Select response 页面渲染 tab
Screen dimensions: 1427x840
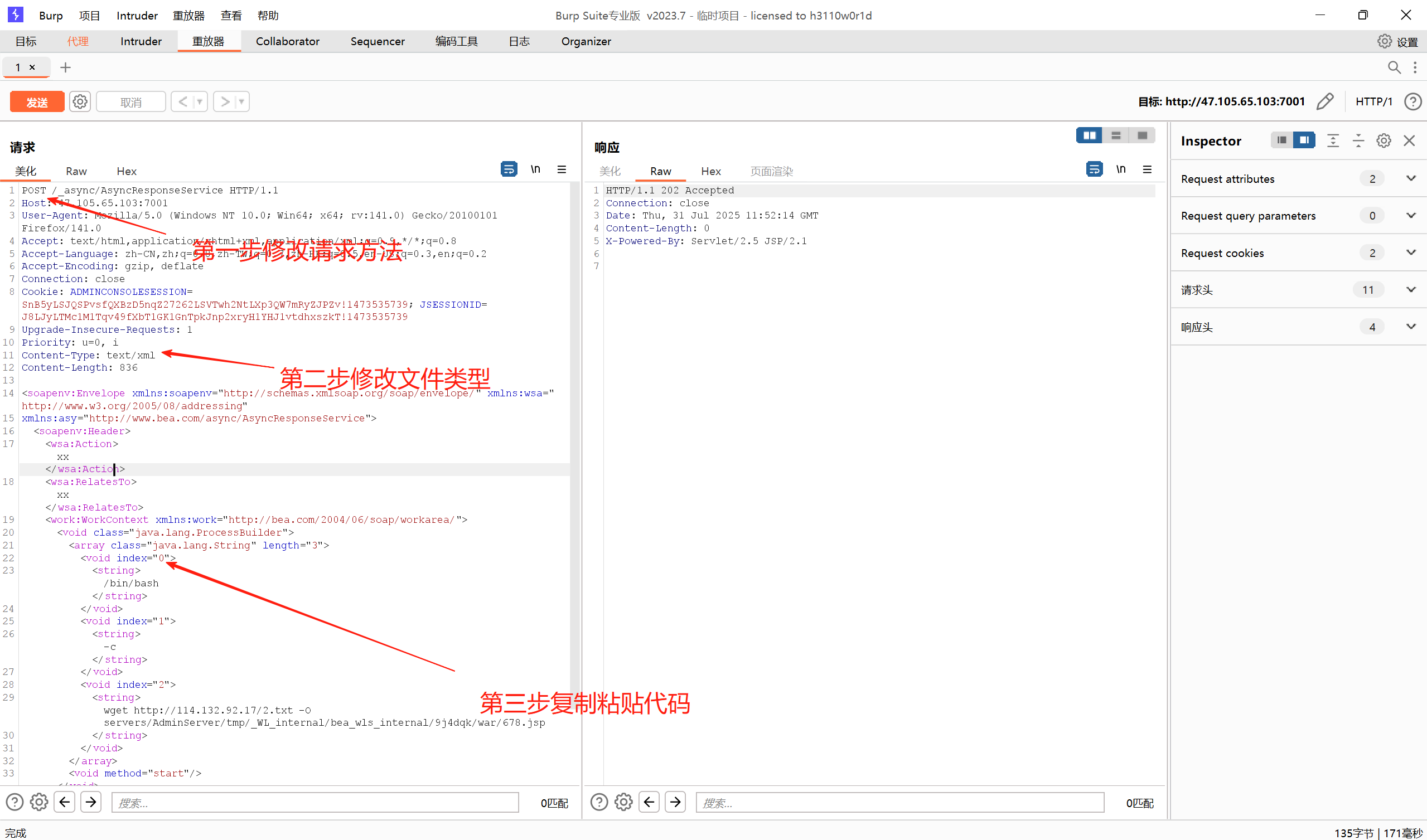pyautogui.click(x=772, y=171)
